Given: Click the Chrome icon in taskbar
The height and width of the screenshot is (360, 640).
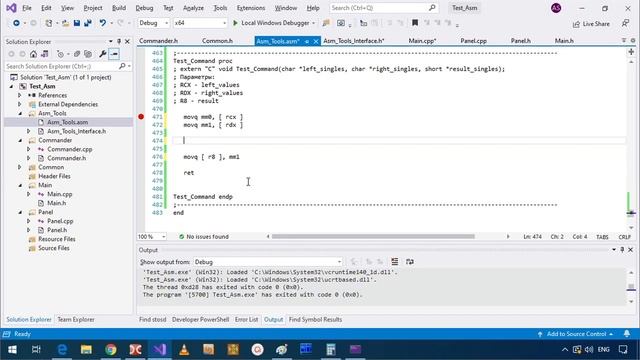Looking at the screenshot, I should [111, 349].
